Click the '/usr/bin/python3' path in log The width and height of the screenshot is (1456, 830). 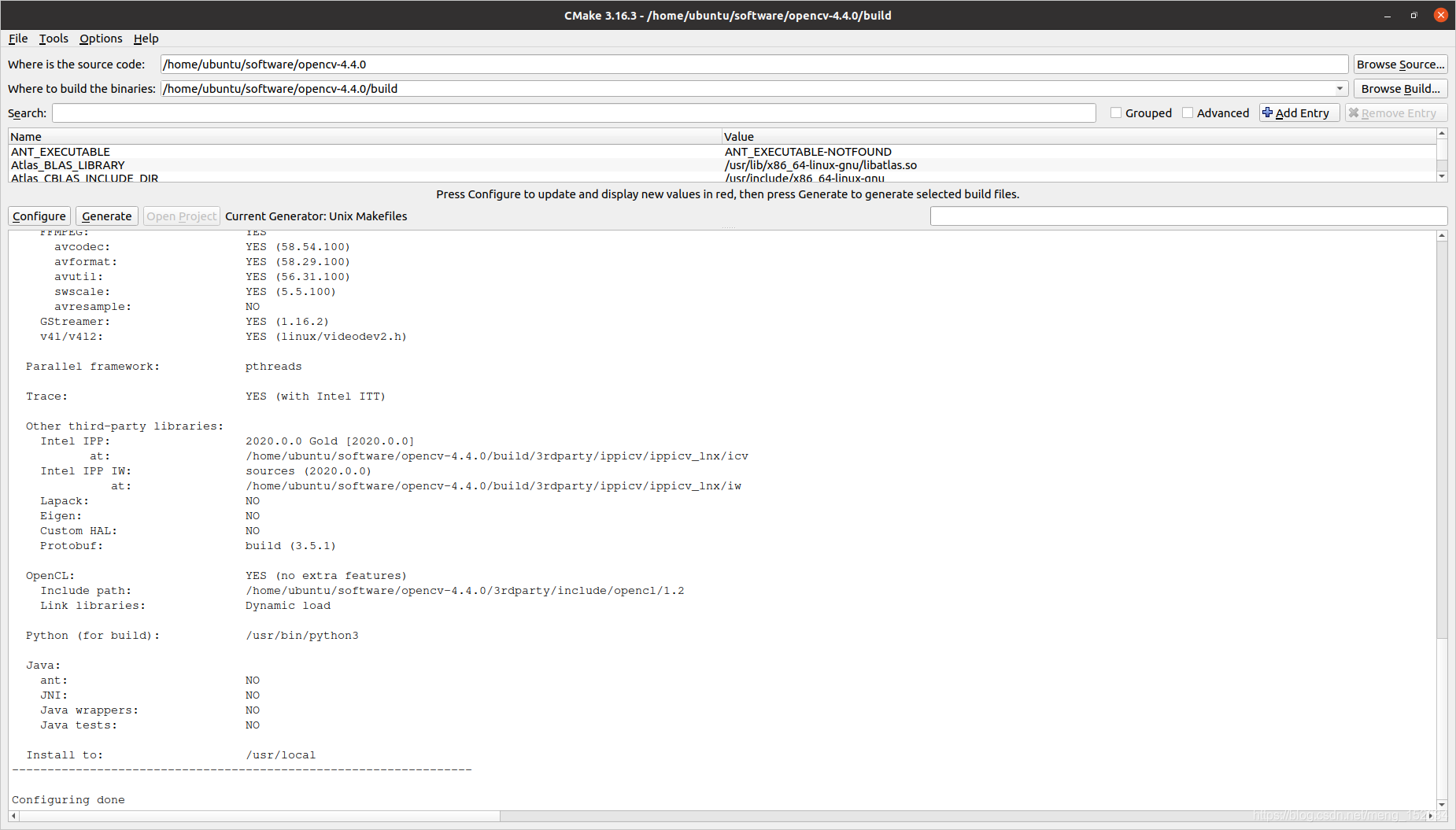pyautogui.click(x=302, y=636)
